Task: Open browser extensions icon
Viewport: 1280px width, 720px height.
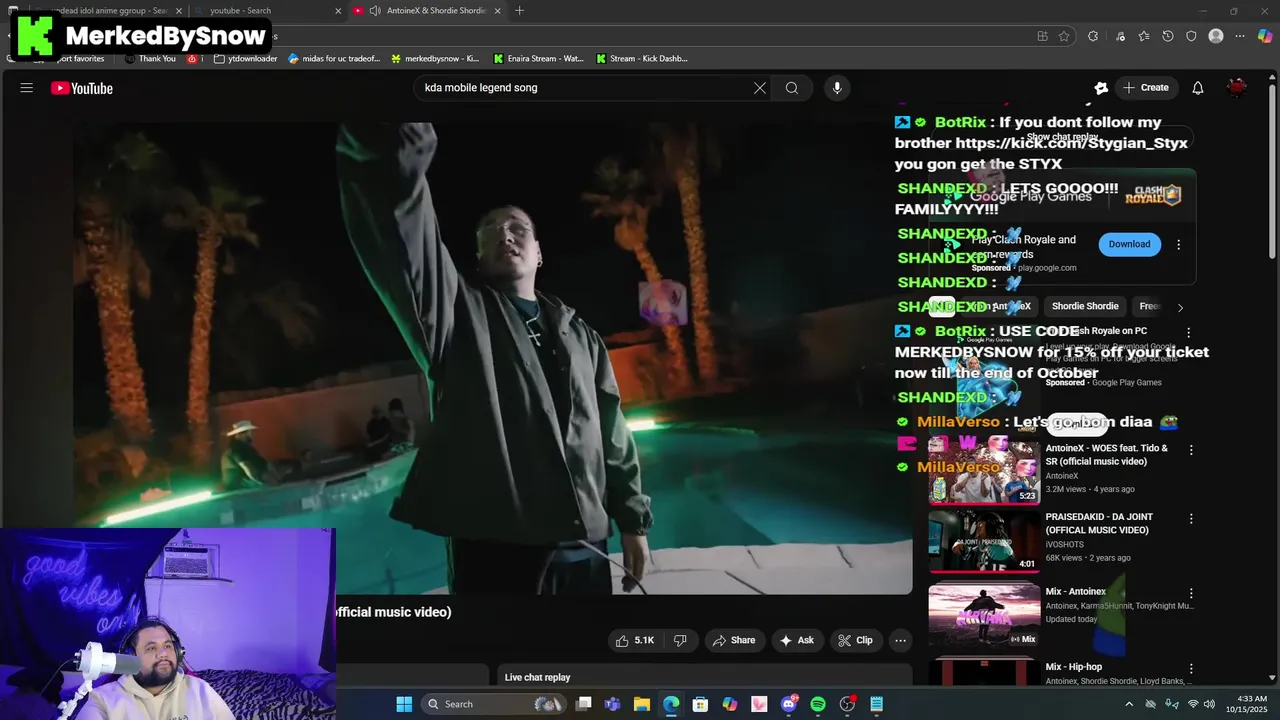Action: (x=1093, y=36)
